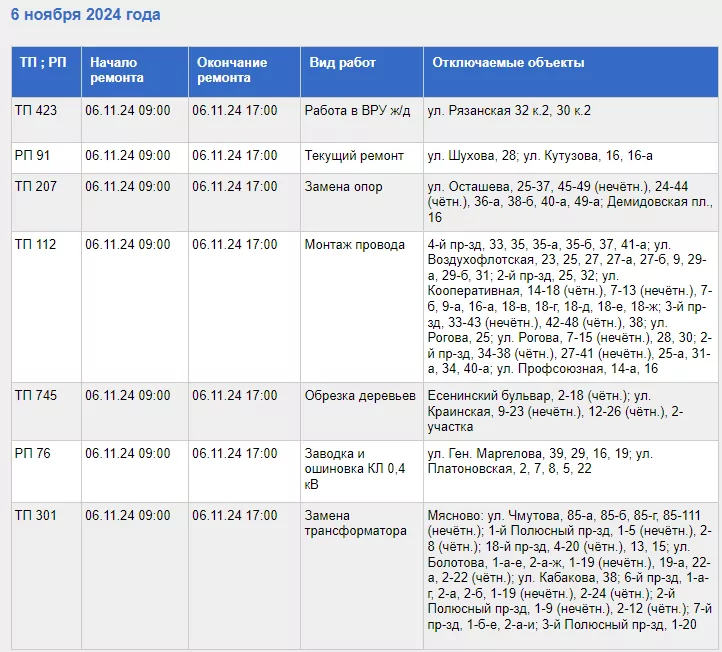Viewport: 722px width, 652px height.
Task: Click start time in РП 76 row
Action: 128,454
